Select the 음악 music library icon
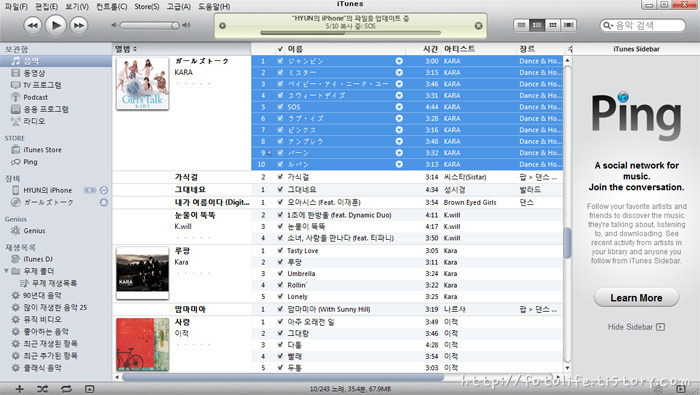The image size is (700, 395). [x=16, y=61]
